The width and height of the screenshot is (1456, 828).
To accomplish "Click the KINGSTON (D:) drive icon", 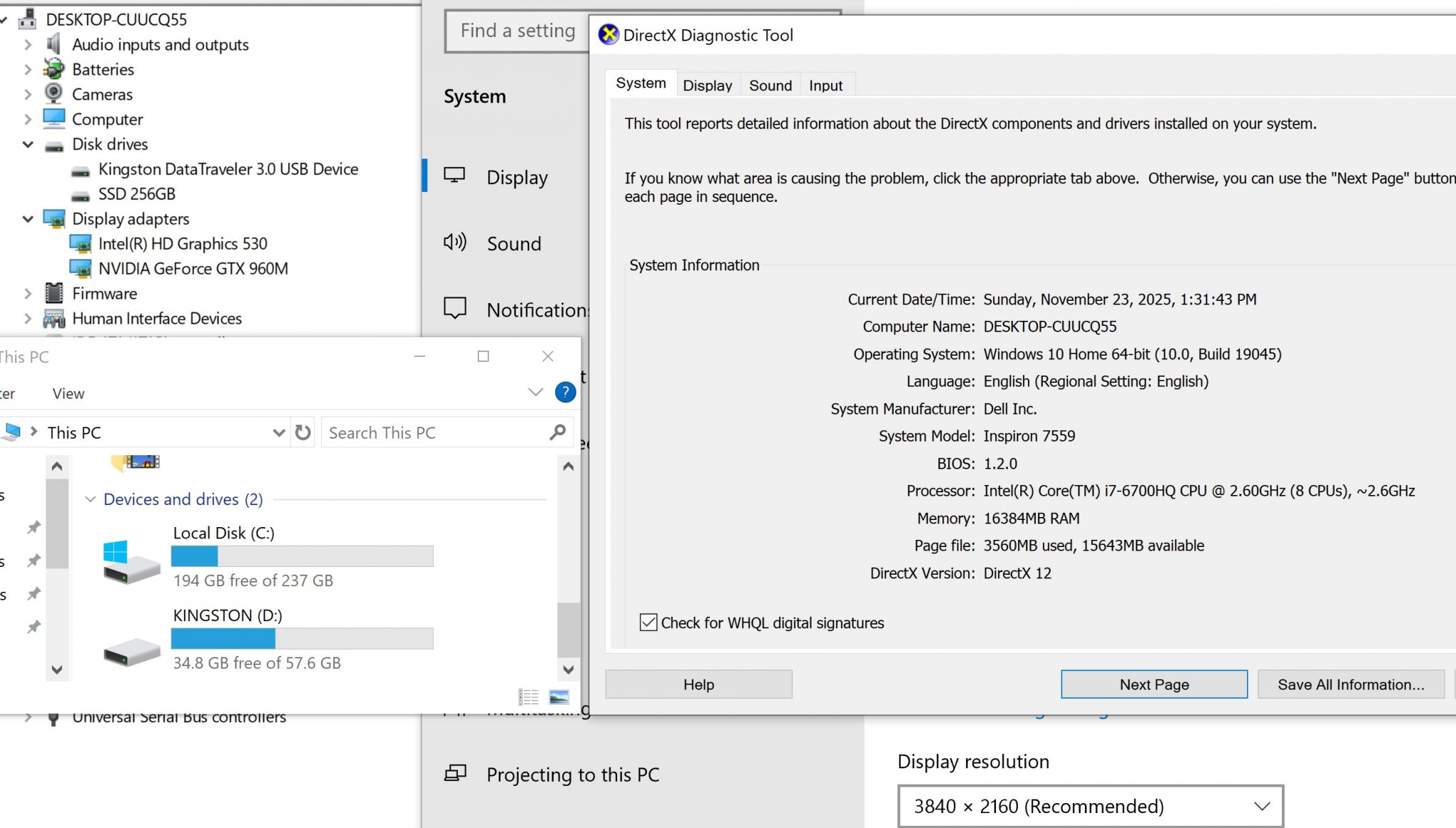I will [x=132, y=650].
